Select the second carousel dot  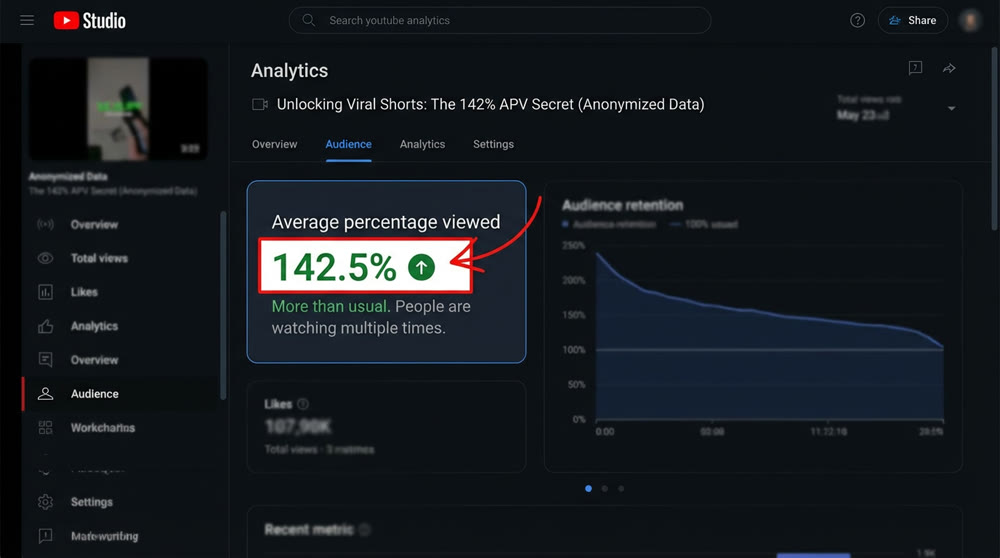(605, 488)
